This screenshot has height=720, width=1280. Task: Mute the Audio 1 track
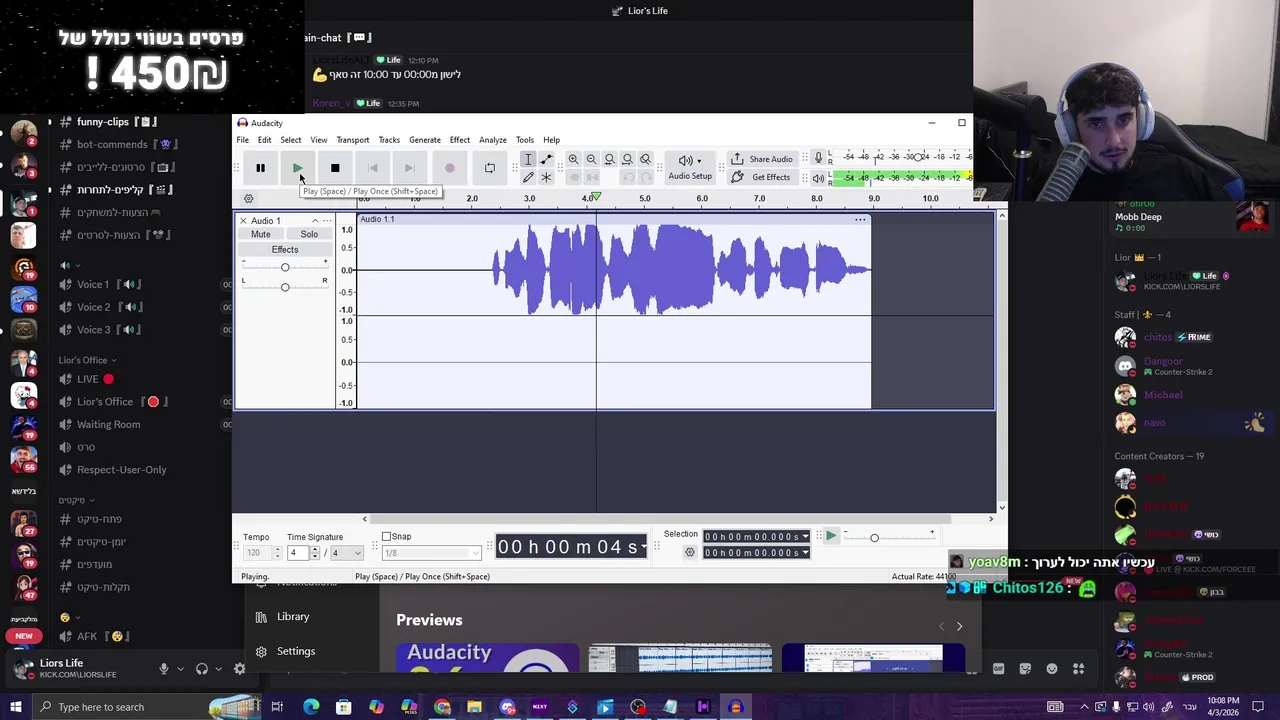(x=260, y=234)
